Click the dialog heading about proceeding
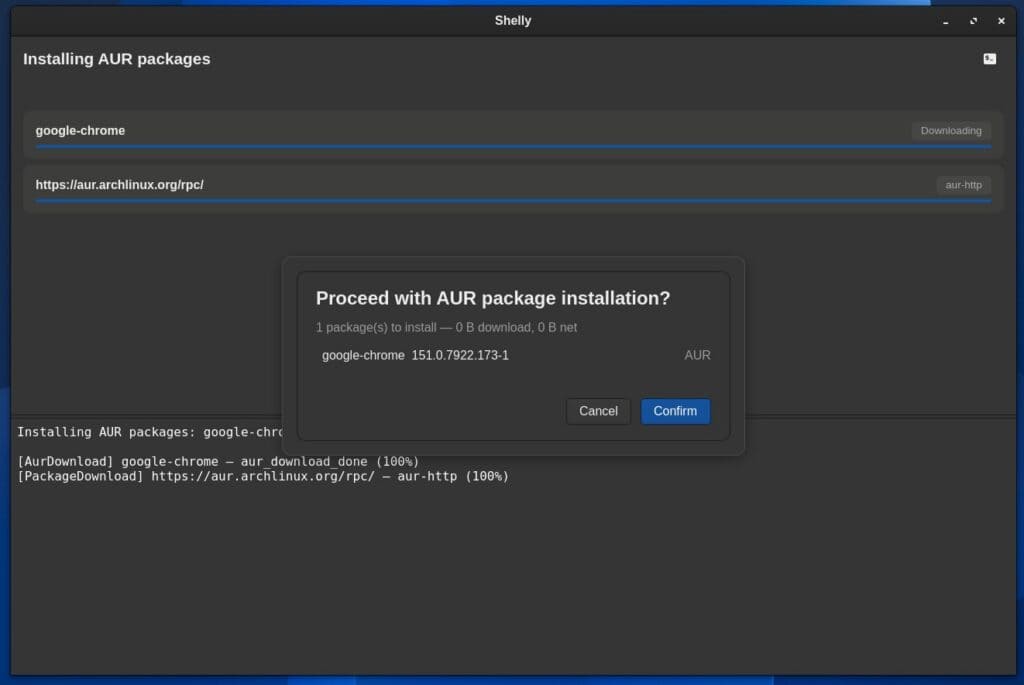This screenshot has width=1024, height=685. (493, 298)
